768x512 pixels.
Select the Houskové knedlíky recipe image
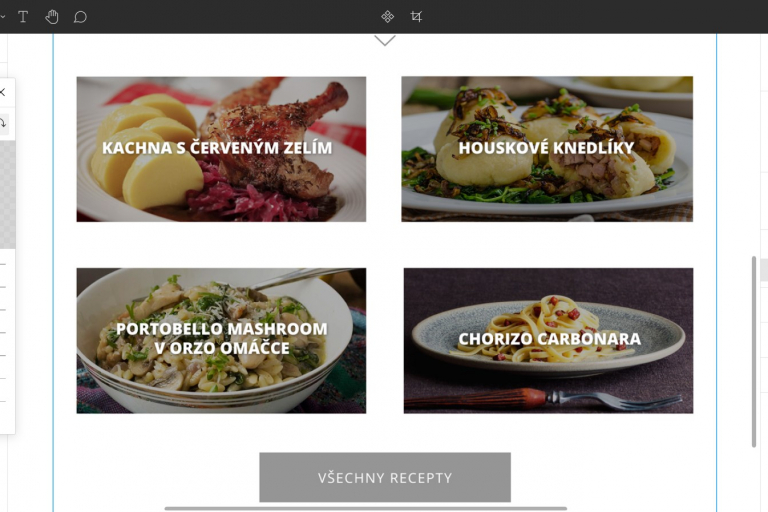point(547,149)
